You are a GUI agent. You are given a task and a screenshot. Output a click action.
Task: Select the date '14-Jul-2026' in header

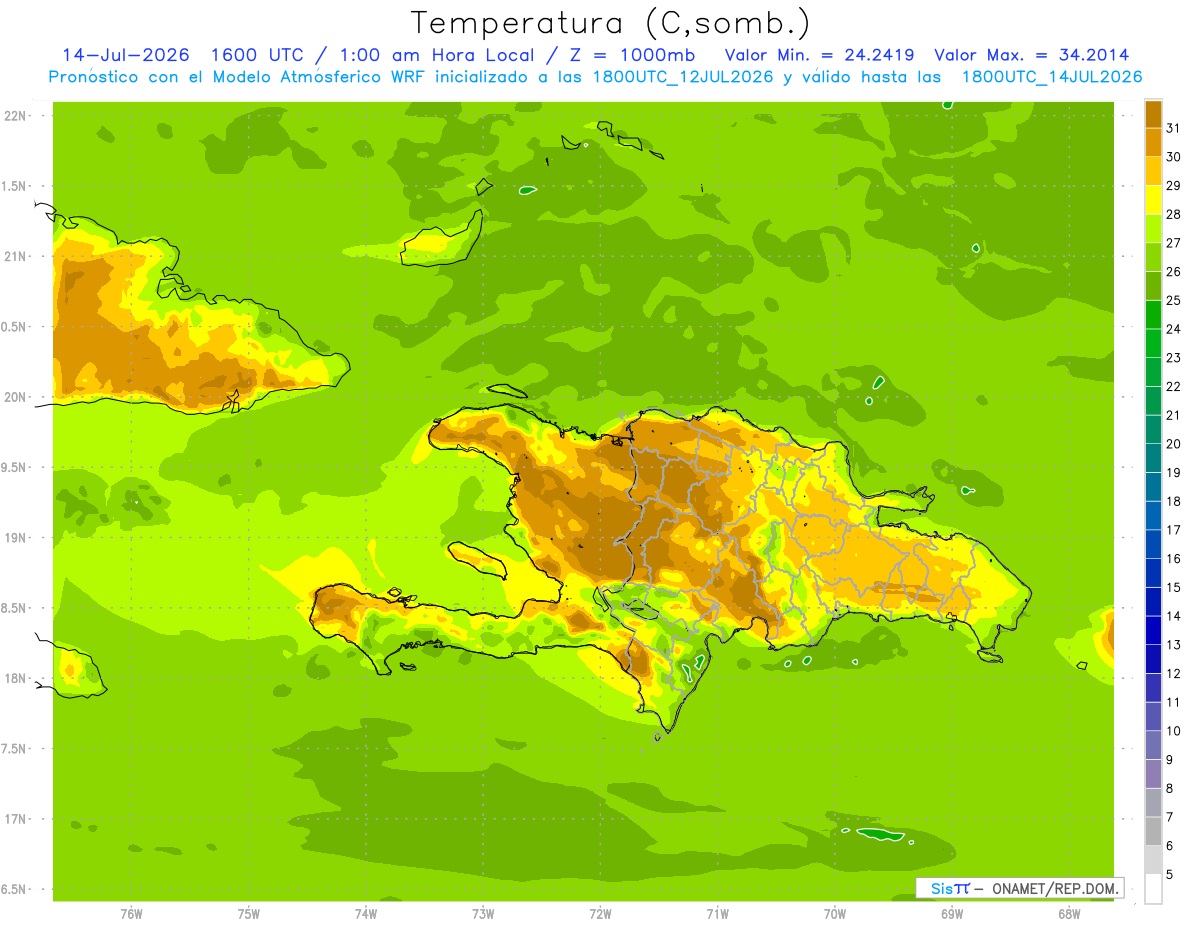[125, 55]
